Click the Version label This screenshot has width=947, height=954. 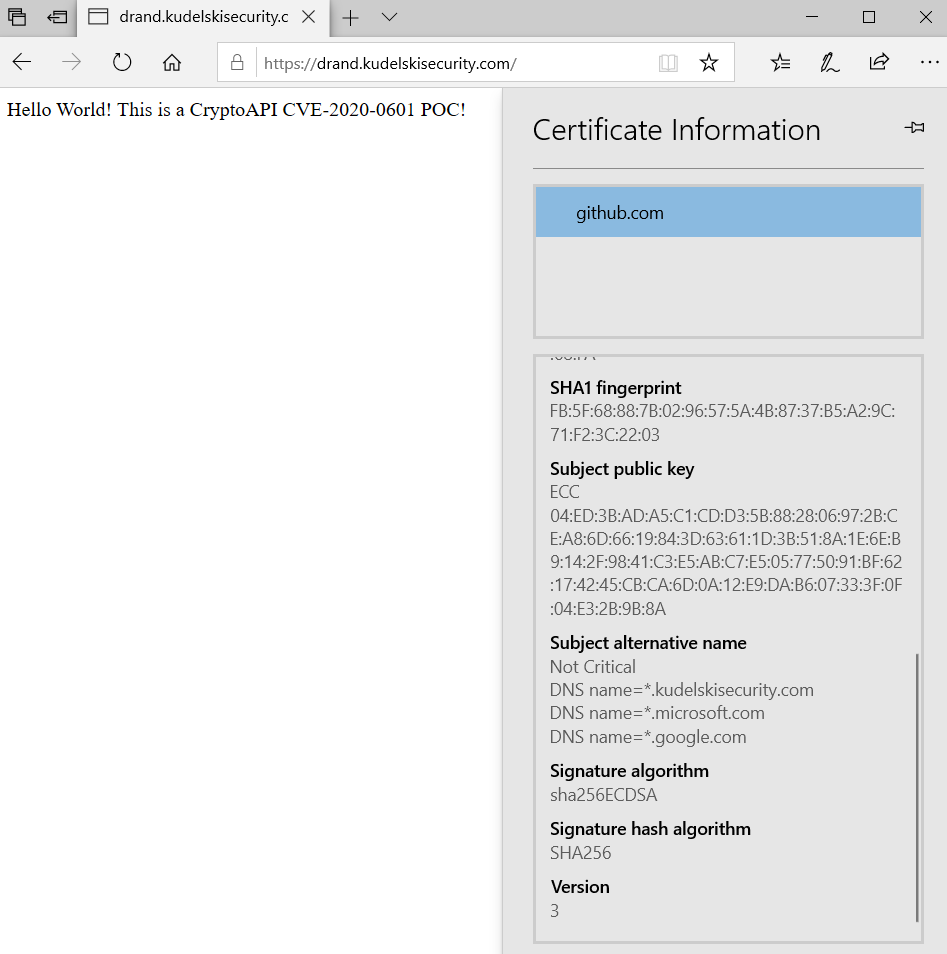point(579,886)
